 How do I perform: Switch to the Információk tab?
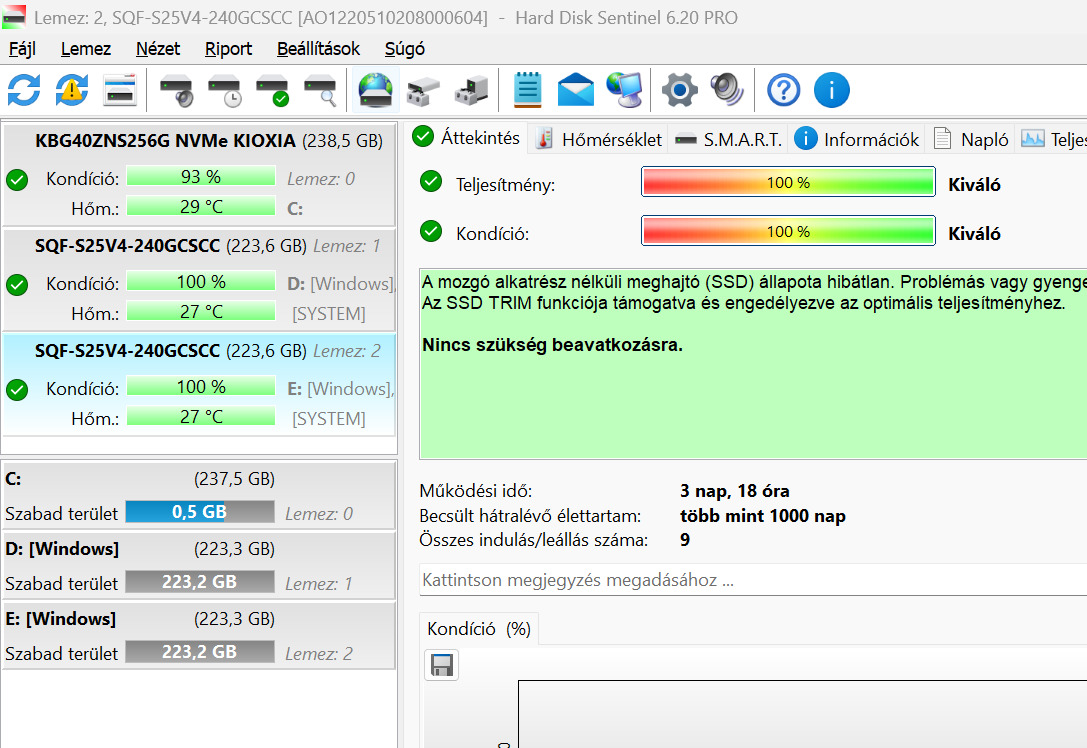856,139
